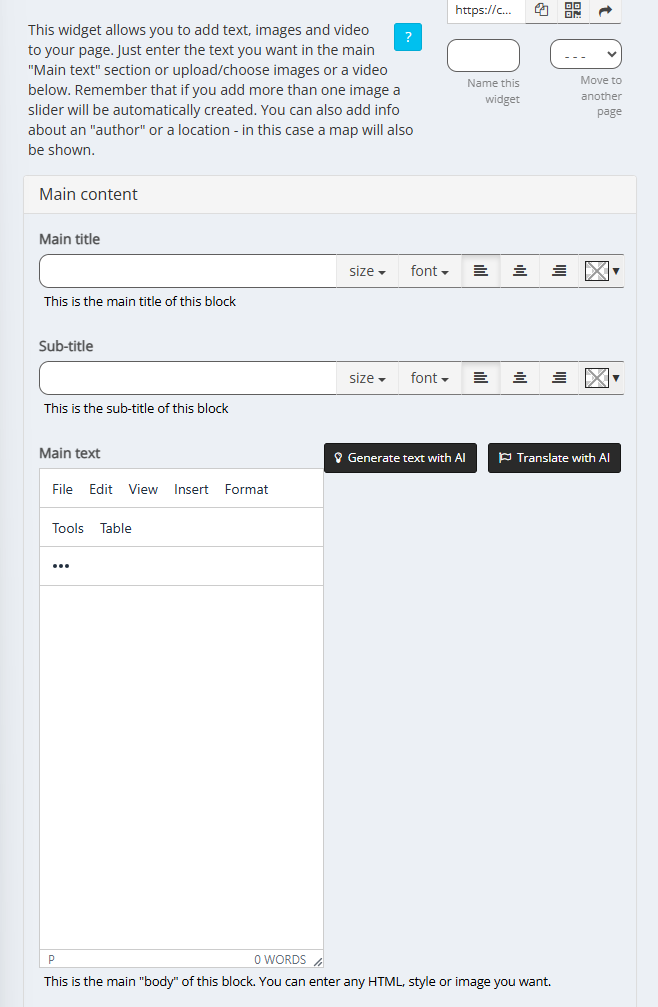Show the QR code for this widget
This screenshot has height=1007, width=658.
point(573,10)
